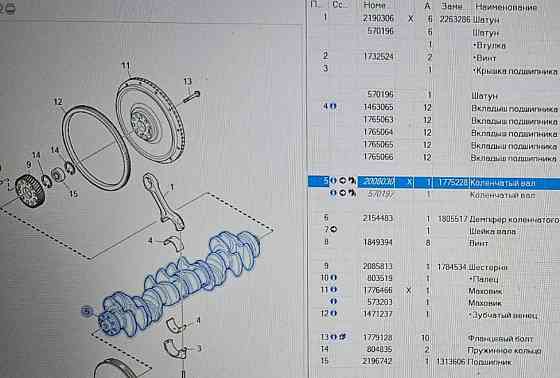The width and height of the screenshot is (560, 378).
Task: Open the note icon in row 13
Action: pyautogui.click(x=343, y=337)
